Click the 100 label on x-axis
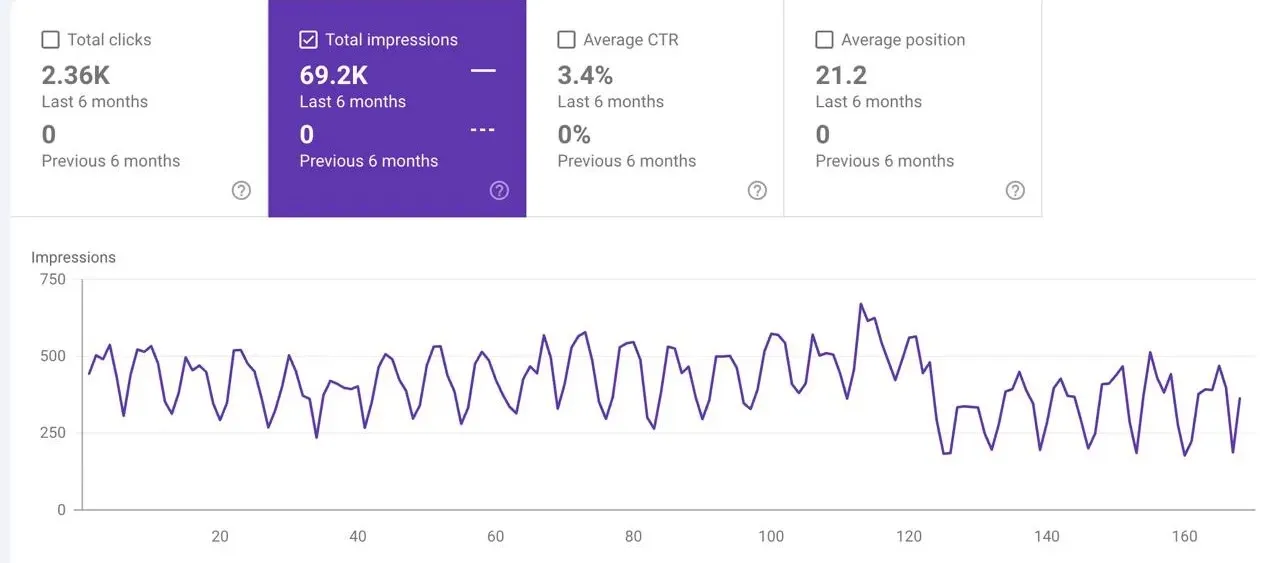Viewport: 1280px width, 563px height. pyautogui.click(x=771, y=537)
